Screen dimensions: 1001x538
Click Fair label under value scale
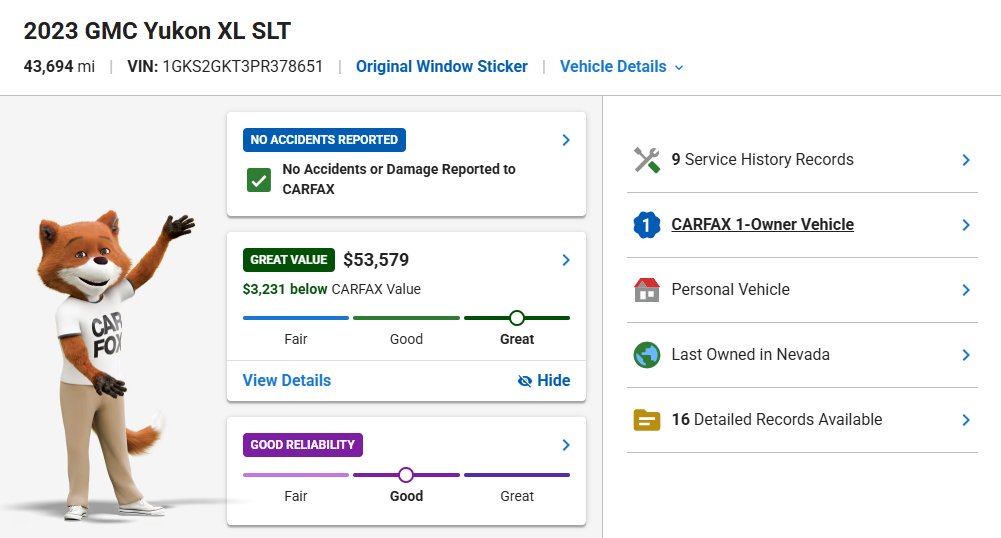click(x=296, y=340)
